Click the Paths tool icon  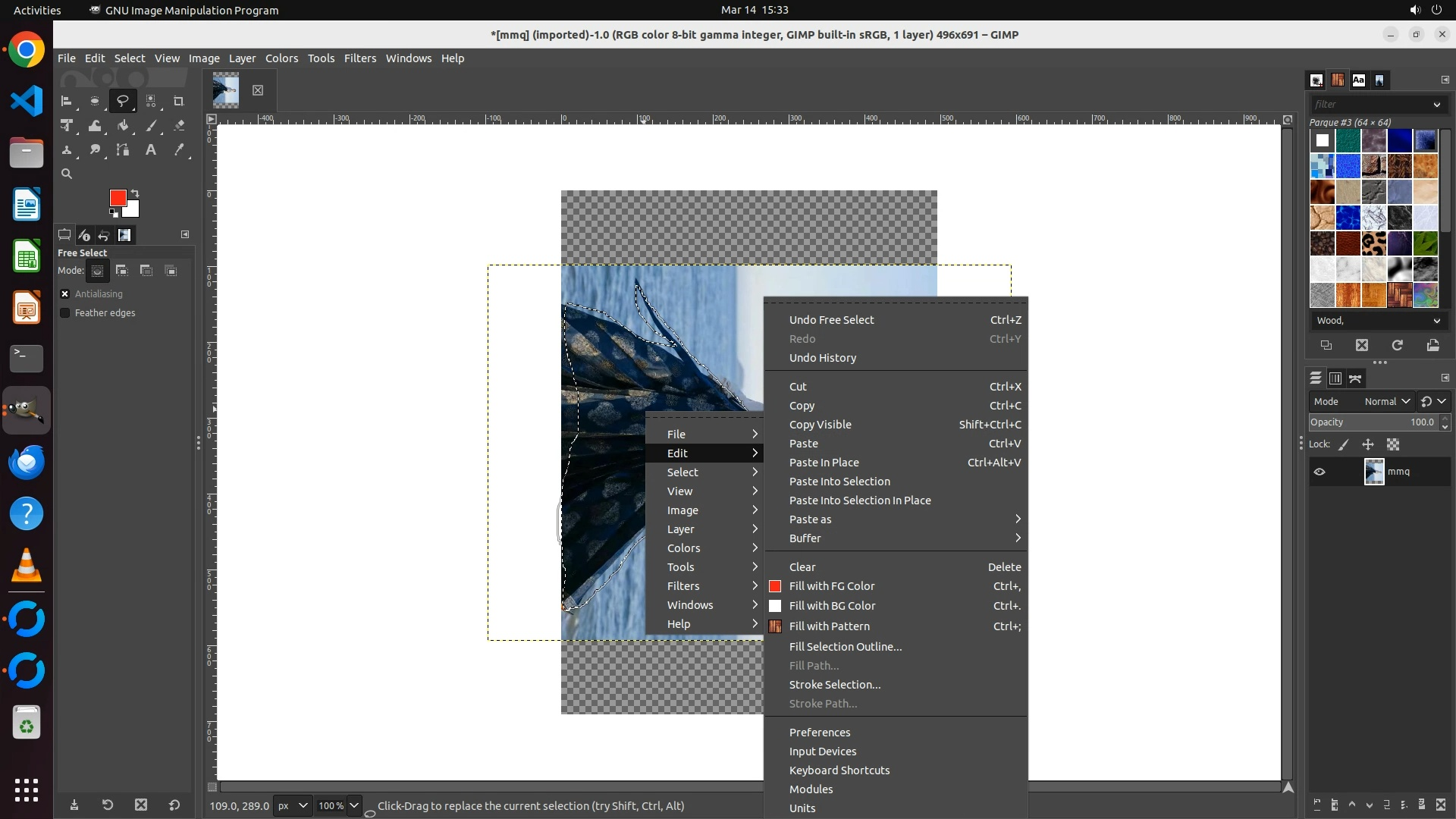(x=123, y=150)
